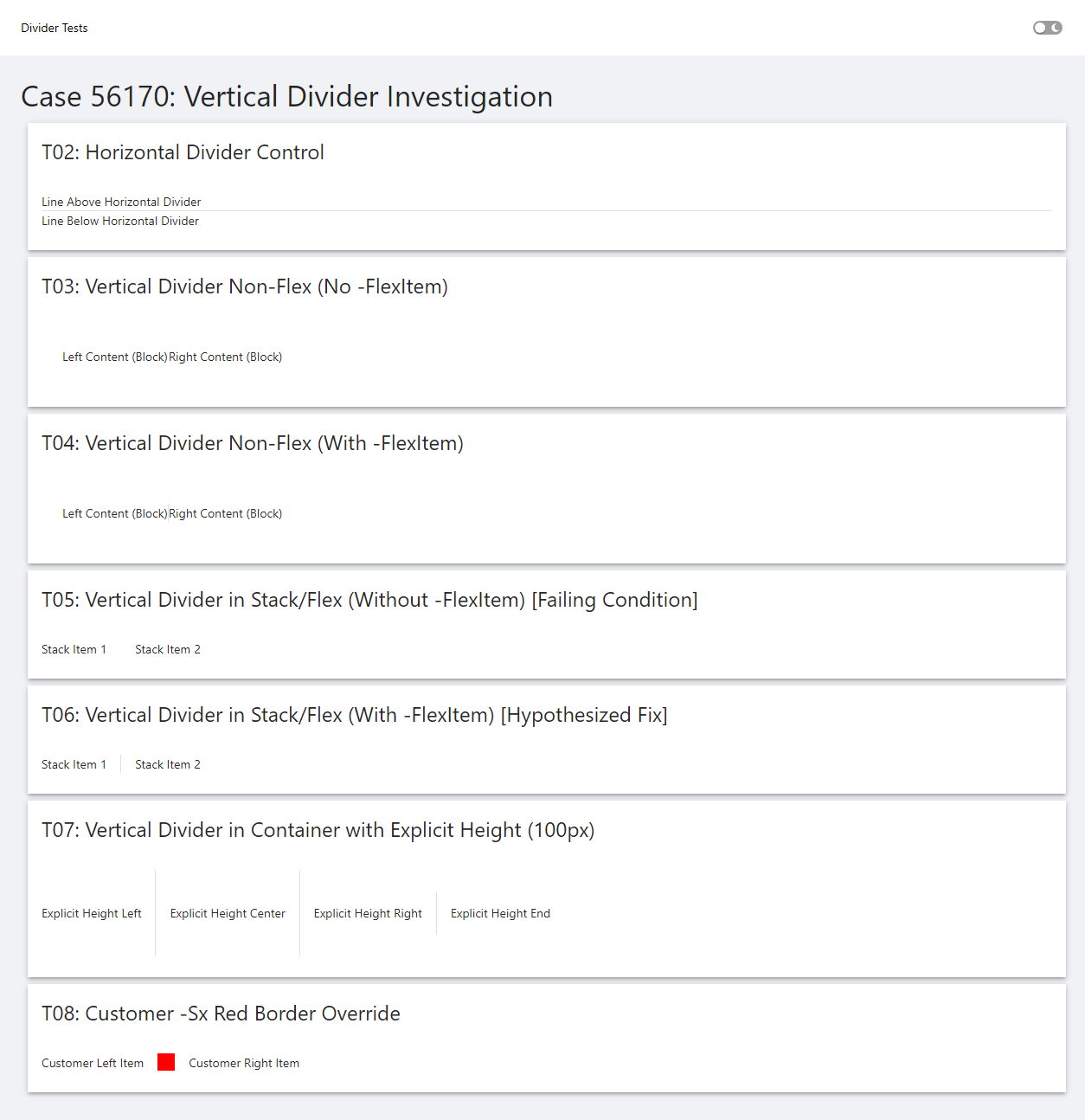The image size is (1085, 1120).
Task: Select the T06 Hypothesized Fix heading
Action: 355,715
